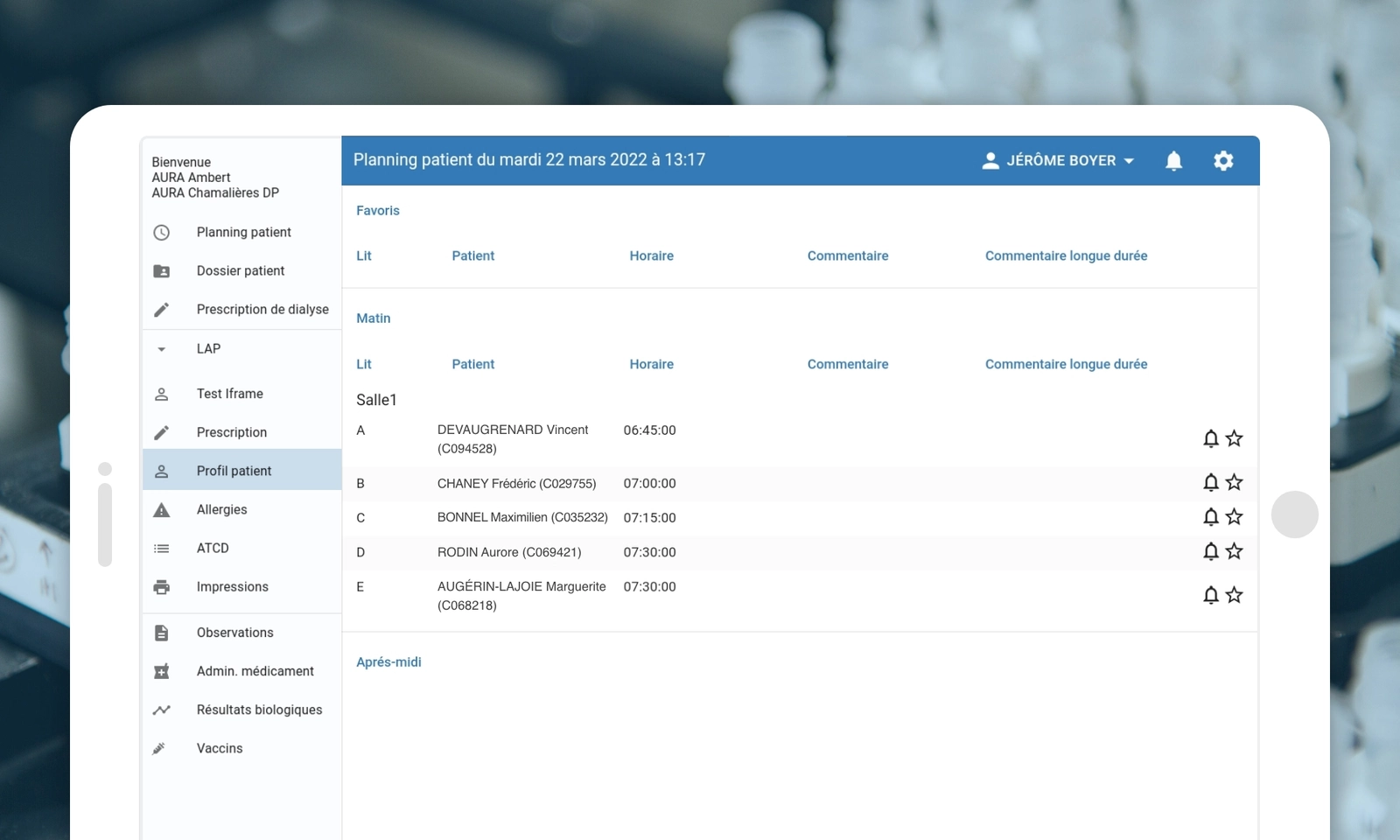
Task: Click the round tablet home button
Action: pyautogui.click(x=1295, y=514)
